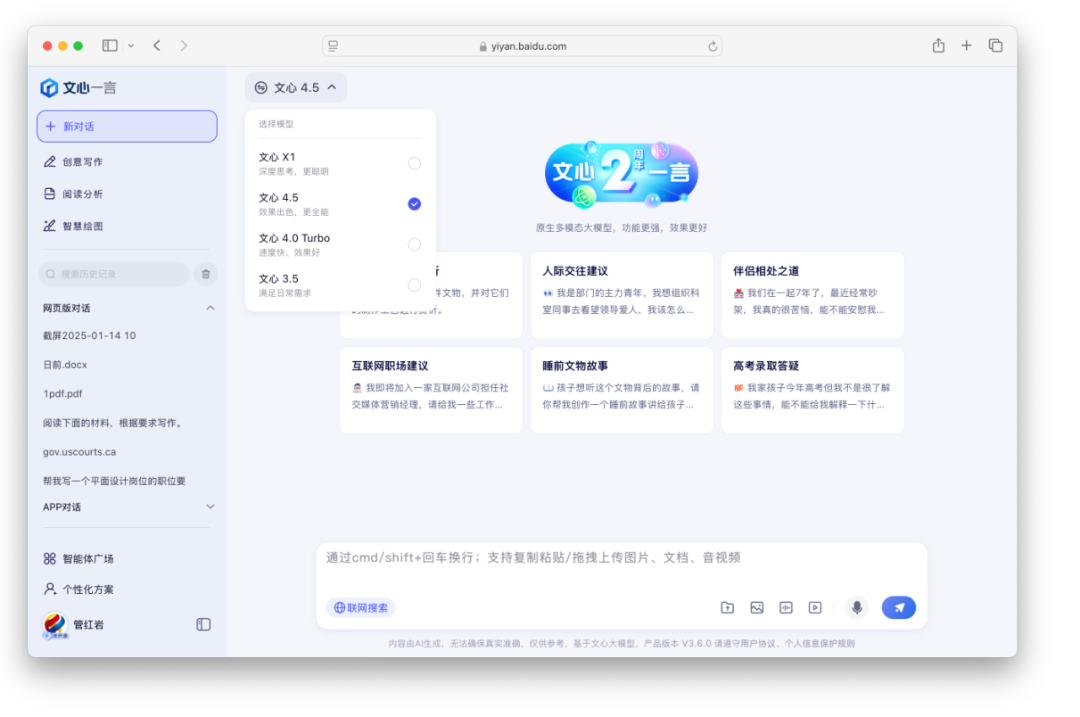The image size is (1080, 717).
Task: Open the 伴侣相处之道 prompt card
Action: tap(812, 295)
